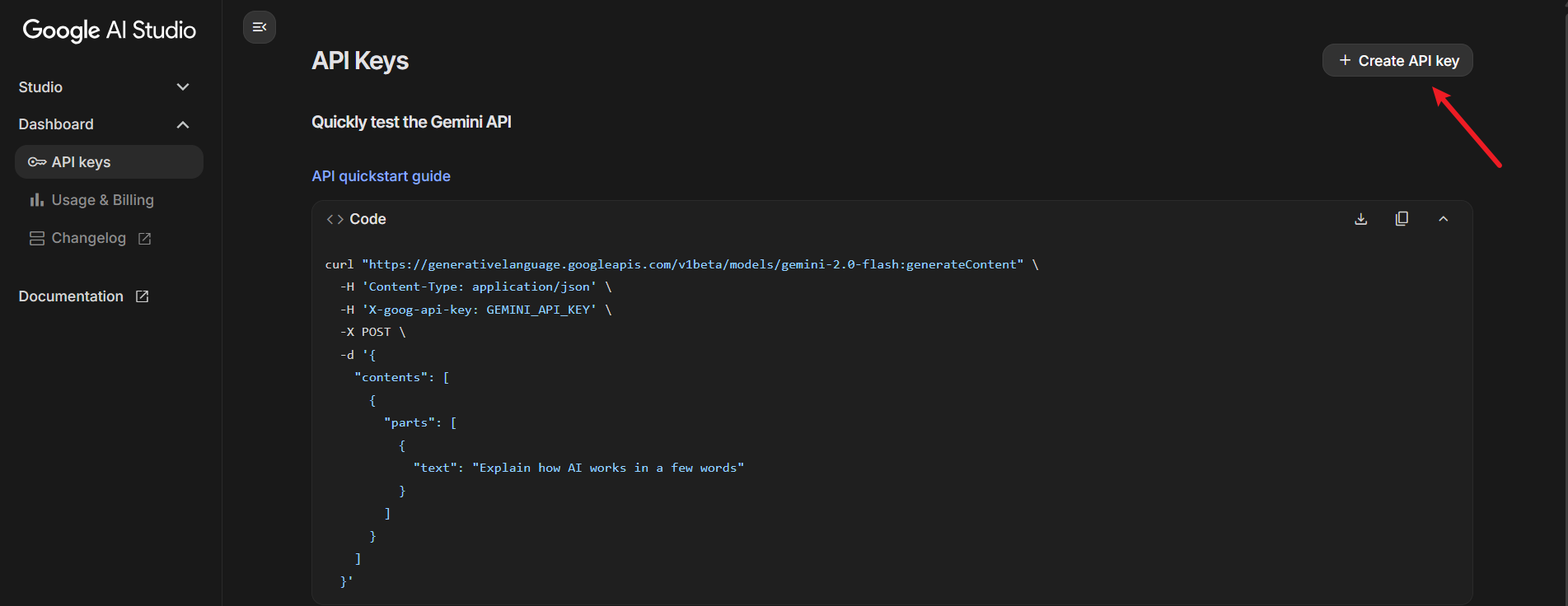1568x606 pixels.
Task: Collapse the Dashboard section chevron
Action: coord(183,124)
